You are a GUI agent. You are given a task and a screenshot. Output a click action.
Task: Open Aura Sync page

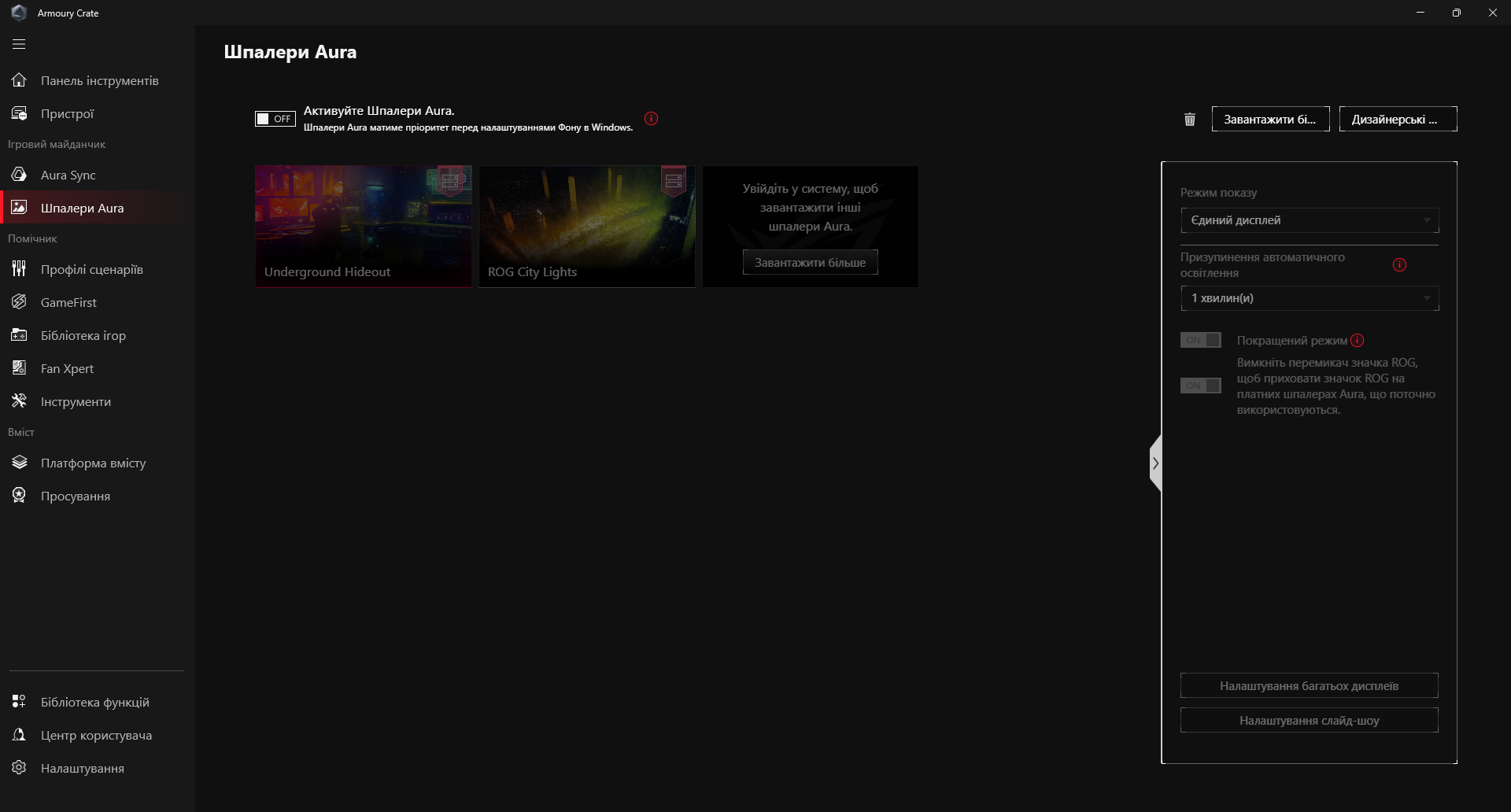click(x=98, y=175)
